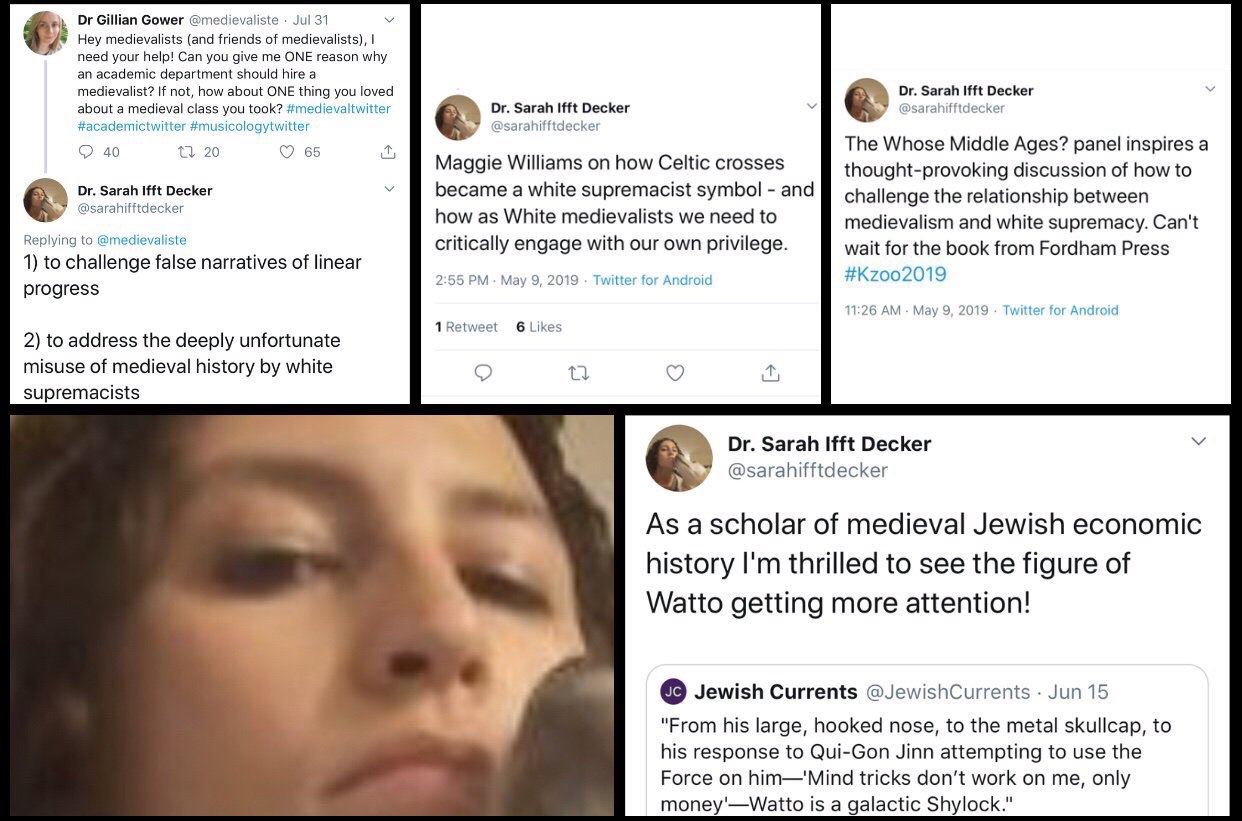Viewport: 1242px width, 821px height.
Task: Expand options chevron on Celtic crosses tweet
Action: tap(811, 106)
